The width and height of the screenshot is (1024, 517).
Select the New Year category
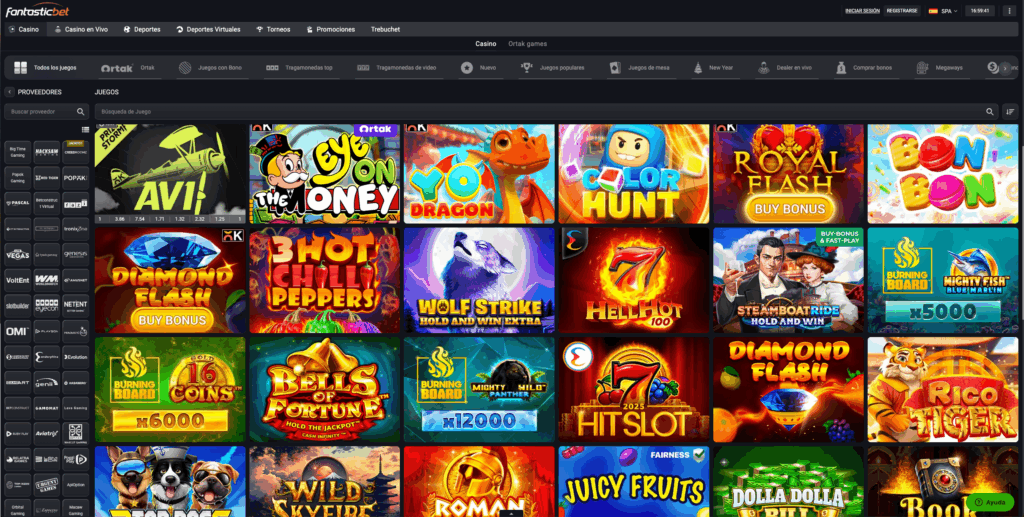tap(714, 68)
